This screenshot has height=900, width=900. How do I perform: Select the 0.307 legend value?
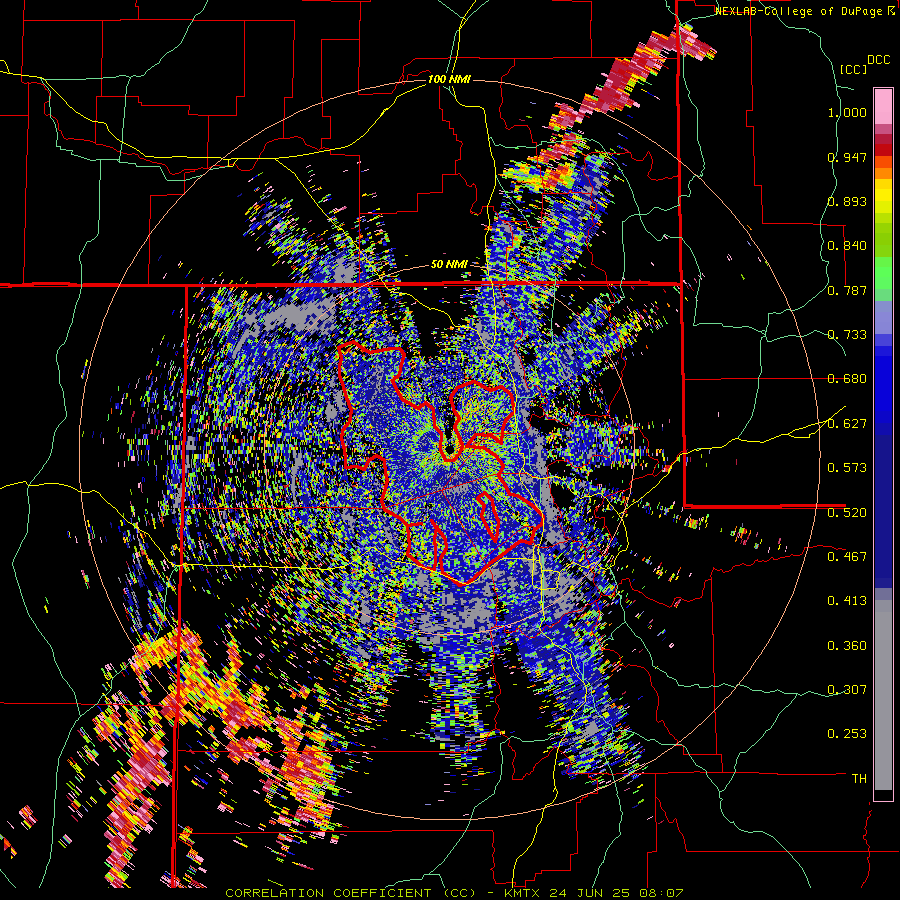tap(847, 690)
